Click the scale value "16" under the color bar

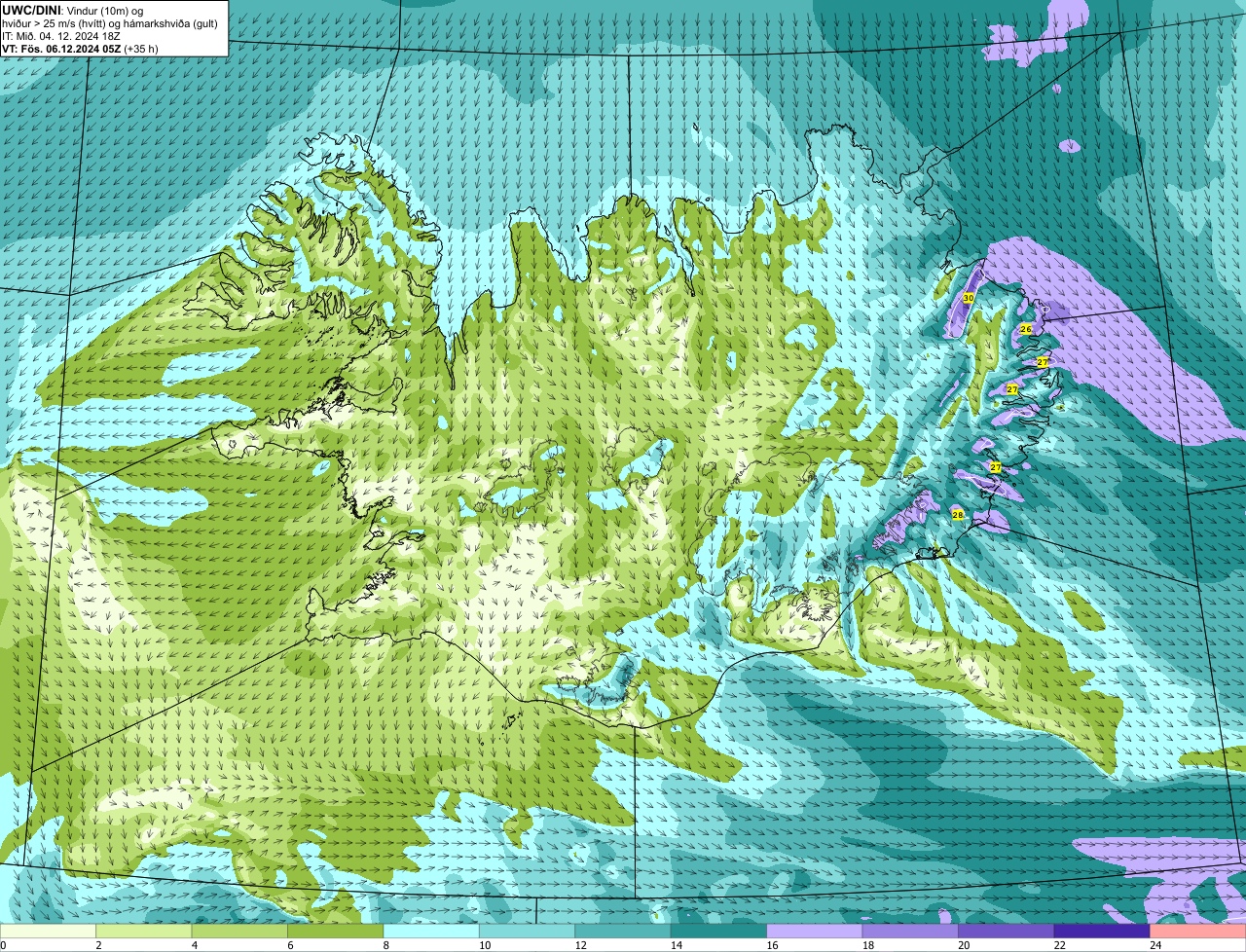click(x=771, y=945)
